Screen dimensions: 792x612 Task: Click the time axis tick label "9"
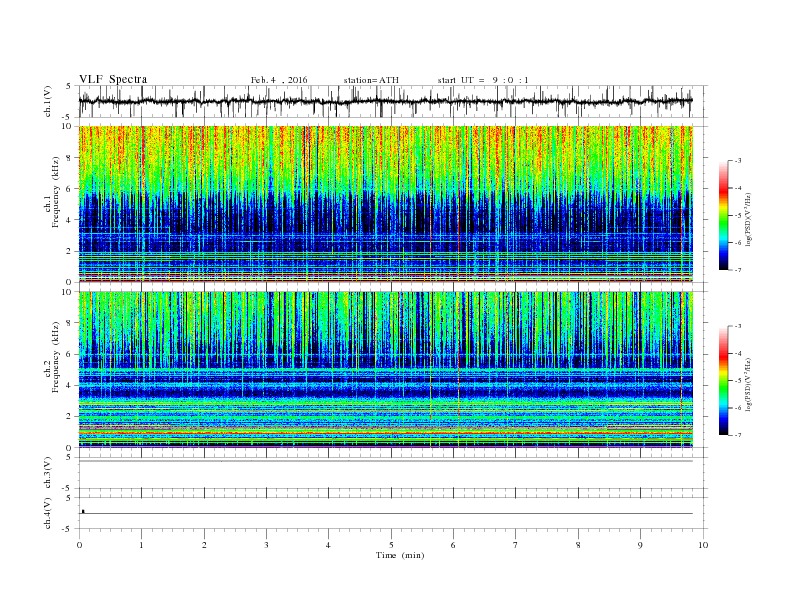640,545
